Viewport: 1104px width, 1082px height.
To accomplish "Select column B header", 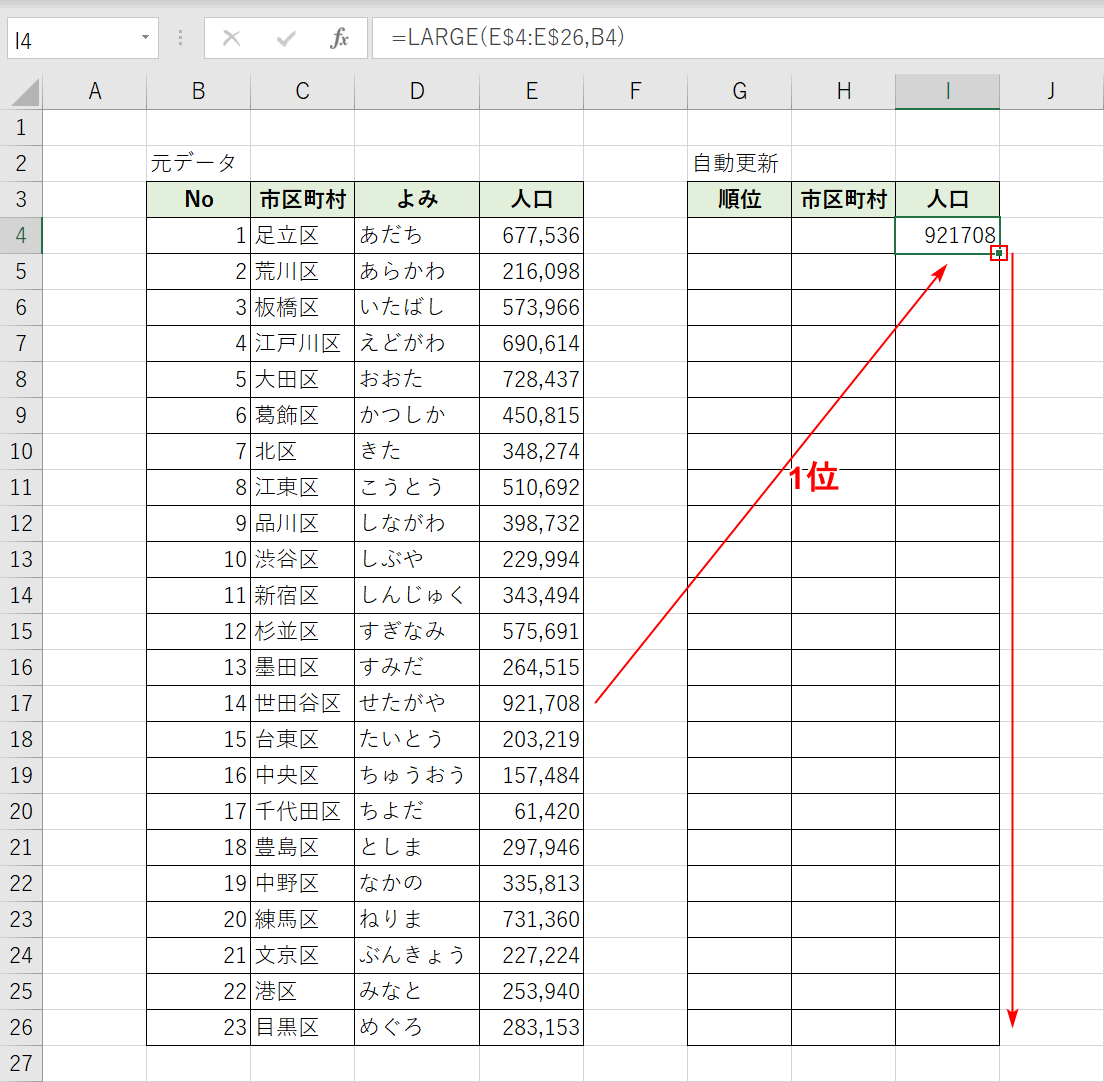I will coord(199,92).
